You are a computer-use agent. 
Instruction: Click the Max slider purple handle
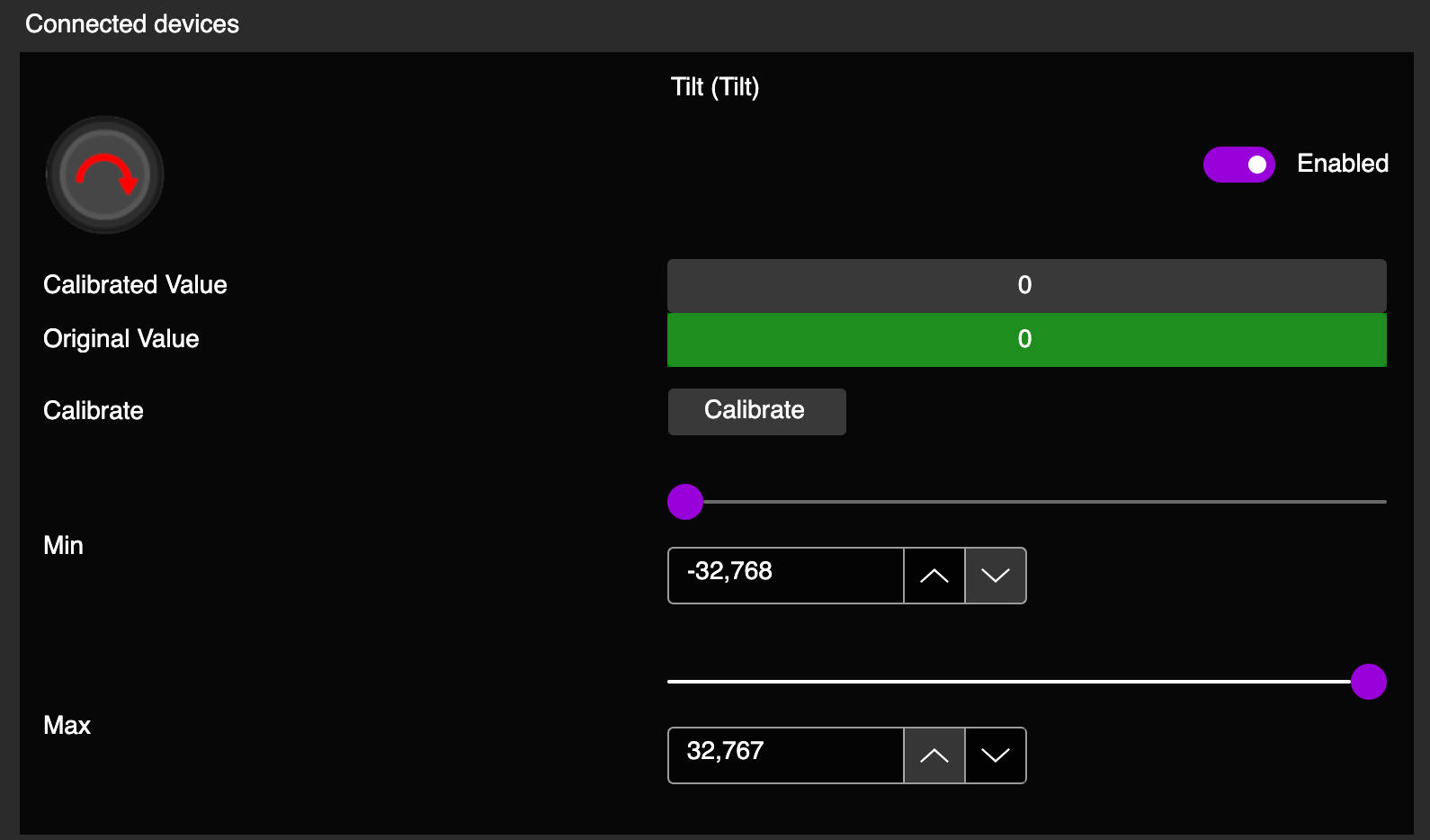pyautogui.click(x=1368, y=682)
